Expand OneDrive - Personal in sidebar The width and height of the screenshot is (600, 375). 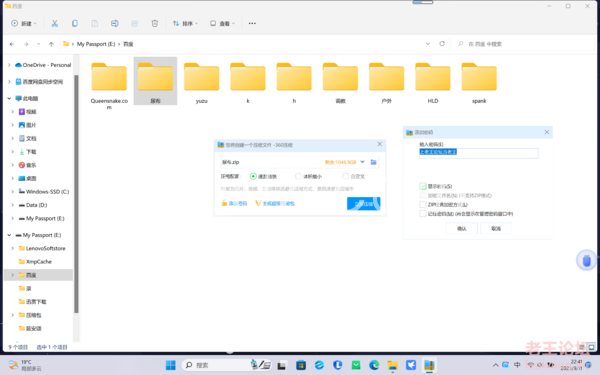pos(9,65)
